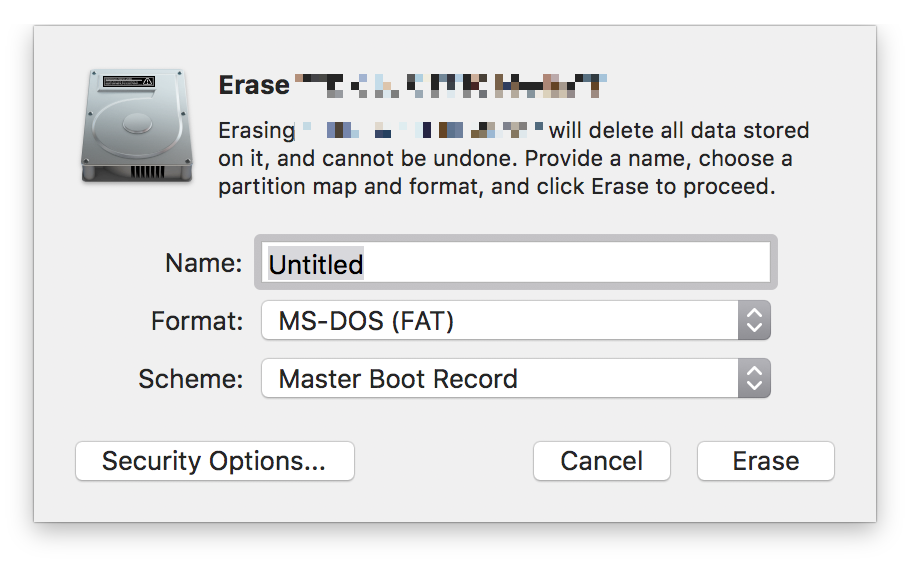
Task: Click the highlighted "Untitled" text
Action: (x=316, y=264)
